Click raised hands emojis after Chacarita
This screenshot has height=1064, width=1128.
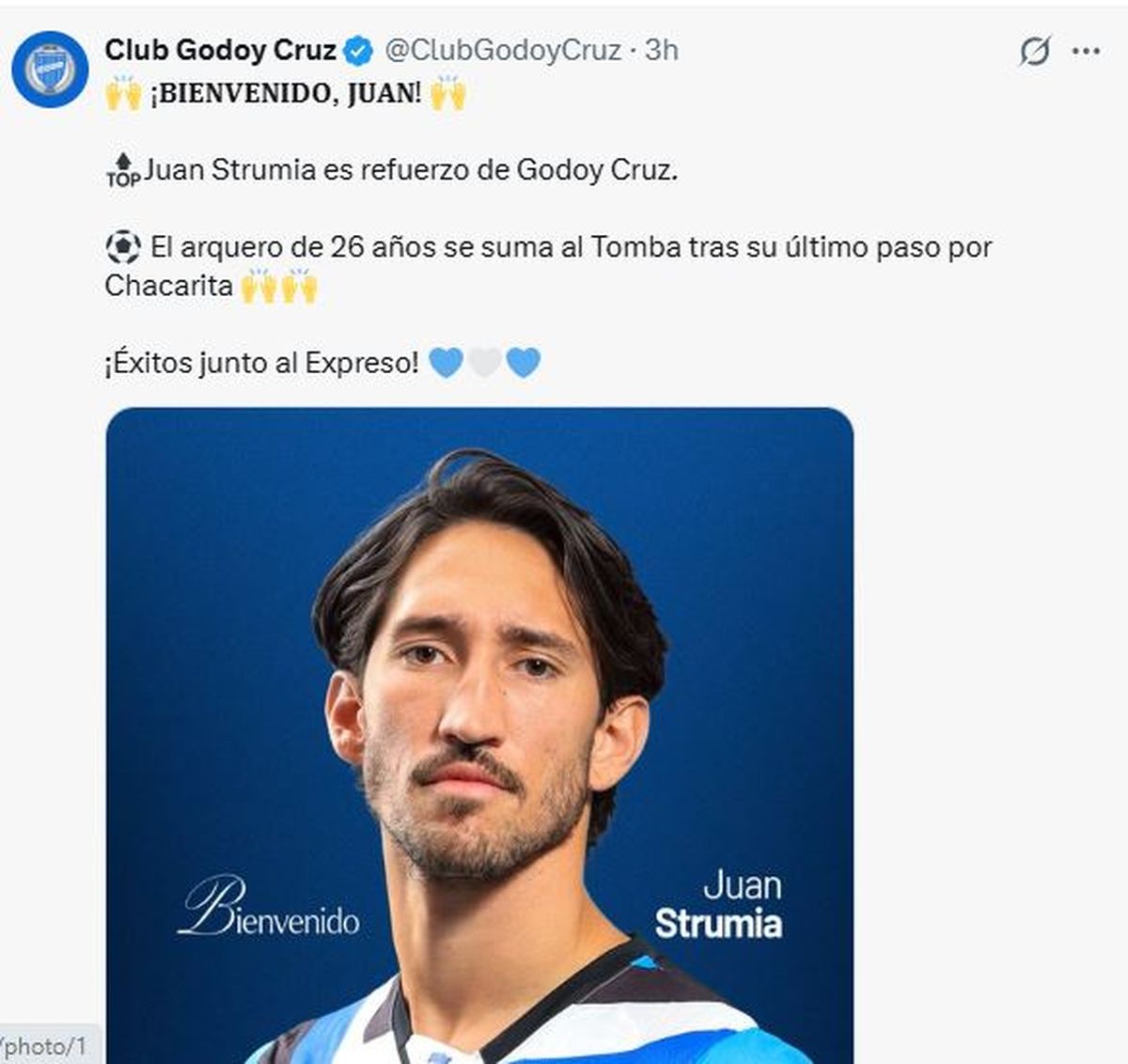(279, 286)
